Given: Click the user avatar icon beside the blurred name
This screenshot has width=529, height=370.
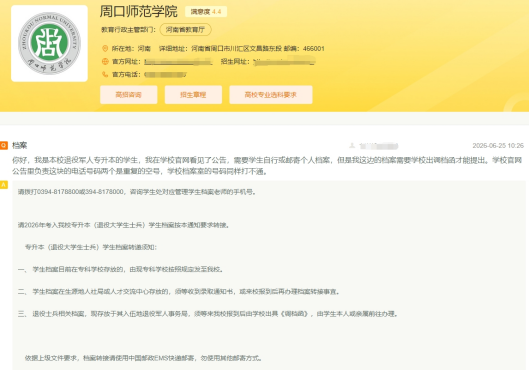Looking at the screenshot, I should 352,145.
